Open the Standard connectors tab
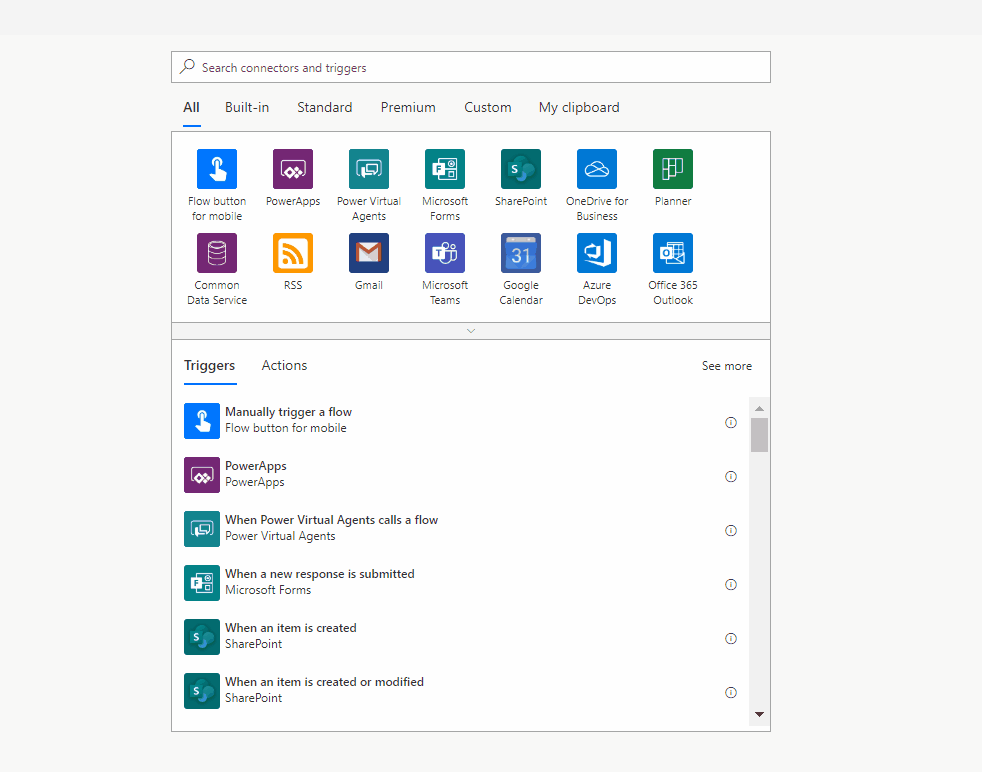The image size is (982, 772). click(x=324, y=108)
